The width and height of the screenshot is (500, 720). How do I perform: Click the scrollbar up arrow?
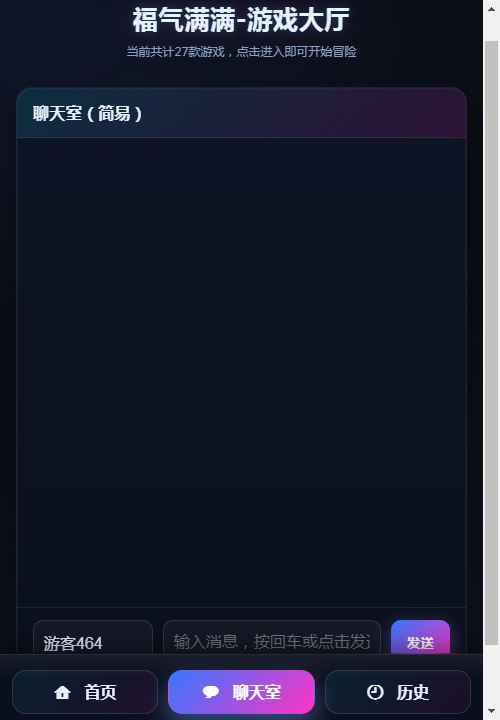point(491,8)
